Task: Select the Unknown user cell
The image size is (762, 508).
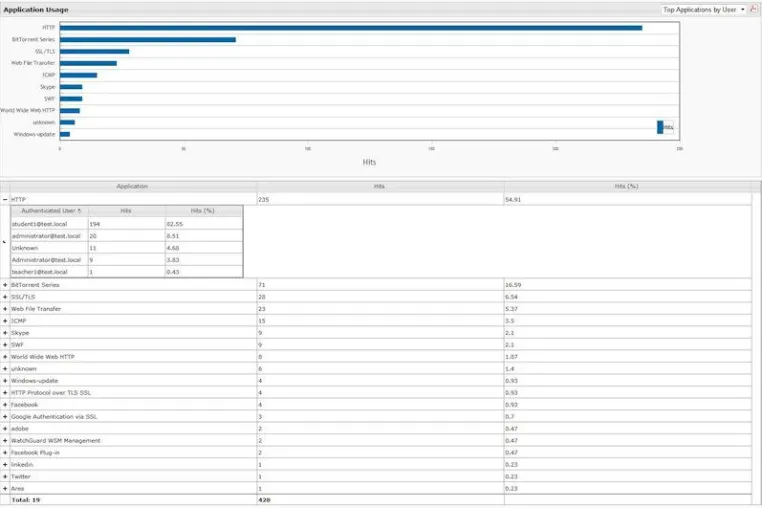Action: [49, 248]
